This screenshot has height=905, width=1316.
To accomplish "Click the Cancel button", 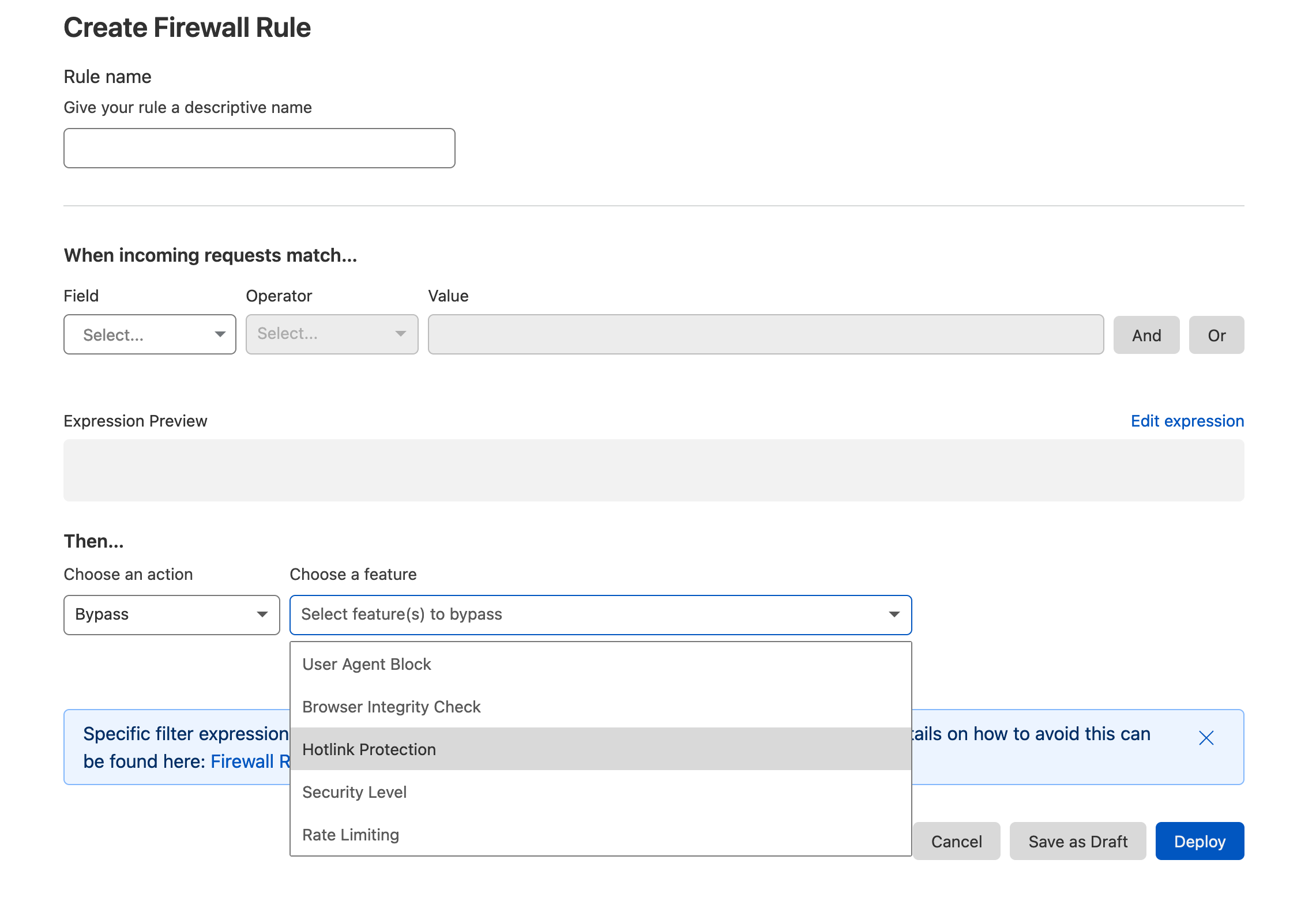I will click(956, 842).
